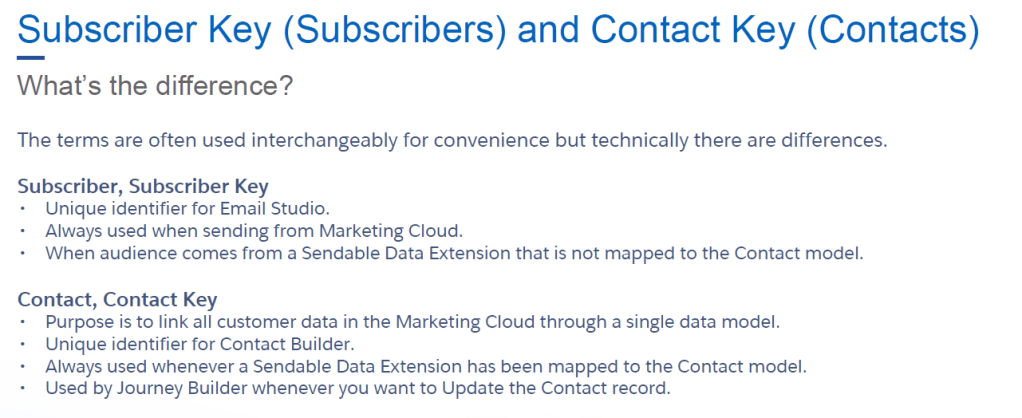Click the bullet starting "When audience comes from"
Image resolution: width=1022 pixels, height=418 pixels.
pos(454,252)
